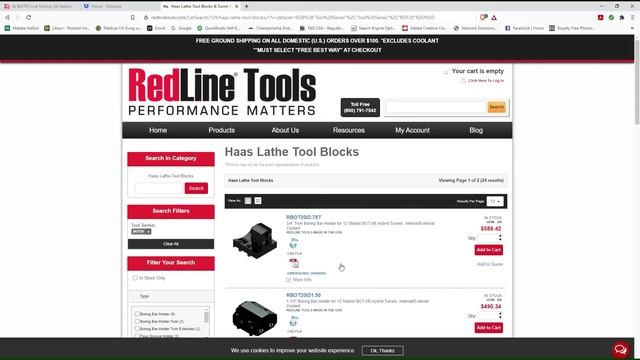Add the $588.42 item to cart
Image resolution: width=640 pixels, height=360 pixels.
tap(489, 250)
